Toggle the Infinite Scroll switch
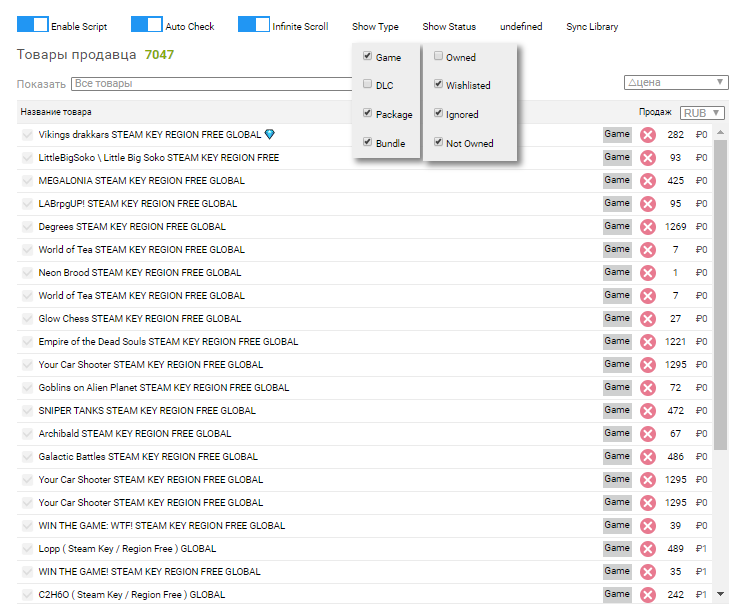747x607 pixels. coord(254,24)
